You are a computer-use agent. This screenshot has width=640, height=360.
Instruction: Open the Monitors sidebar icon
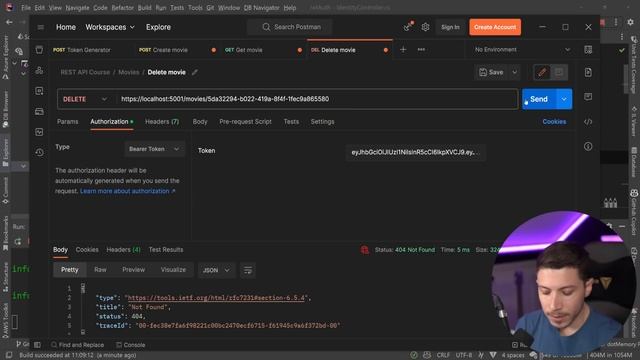(x=39, y=132)
